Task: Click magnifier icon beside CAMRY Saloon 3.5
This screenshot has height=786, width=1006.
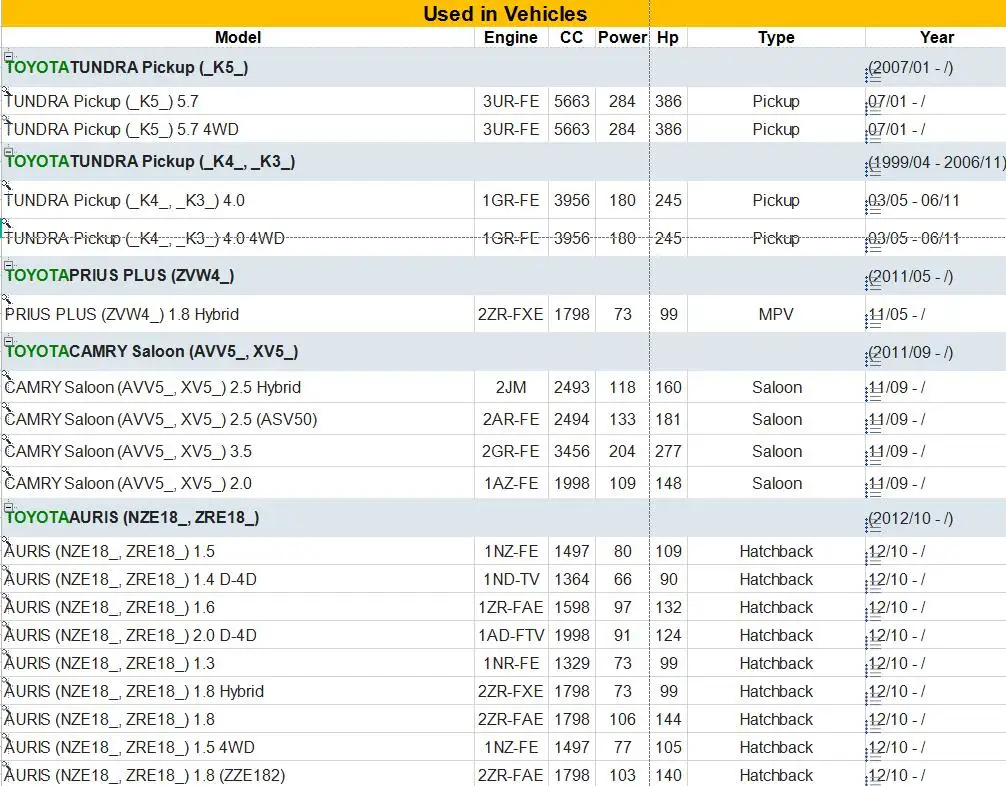Action: coord(6,439)
